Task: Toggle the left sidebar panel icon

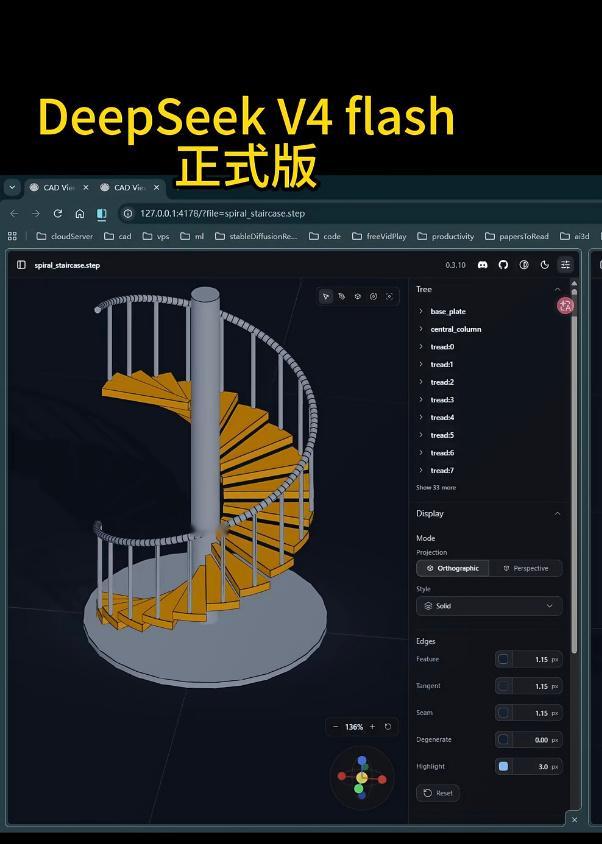Action: coord(21,265)
